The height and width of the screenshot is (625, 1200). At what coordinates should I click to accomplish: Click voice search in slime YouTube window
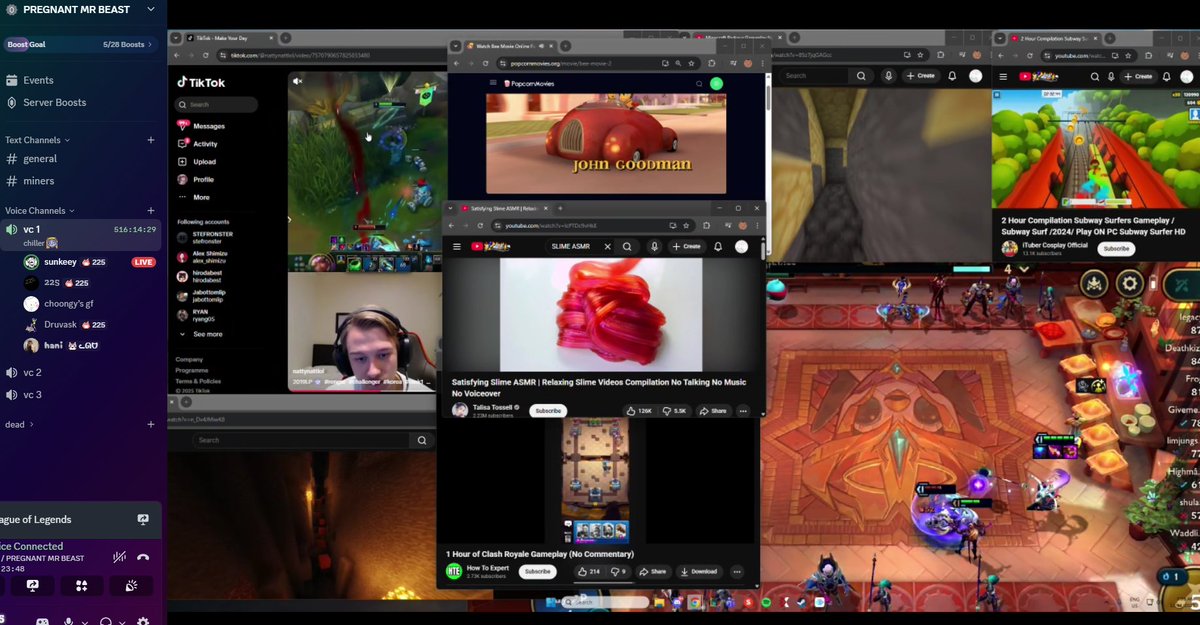tap(655, 247)
